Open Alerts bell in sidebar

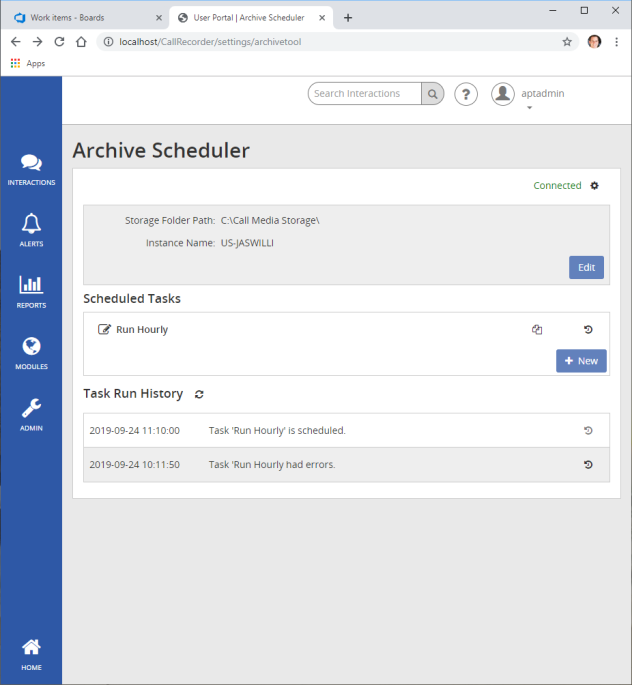[31, 229]
